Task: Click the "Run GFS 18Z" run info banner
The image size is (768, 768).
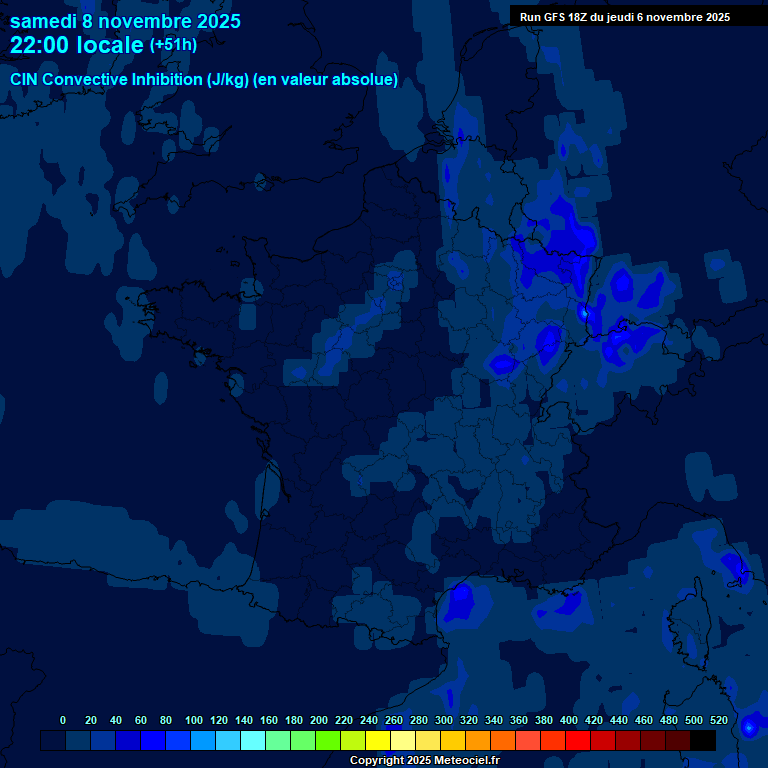Action: click(x=624, y=17)
